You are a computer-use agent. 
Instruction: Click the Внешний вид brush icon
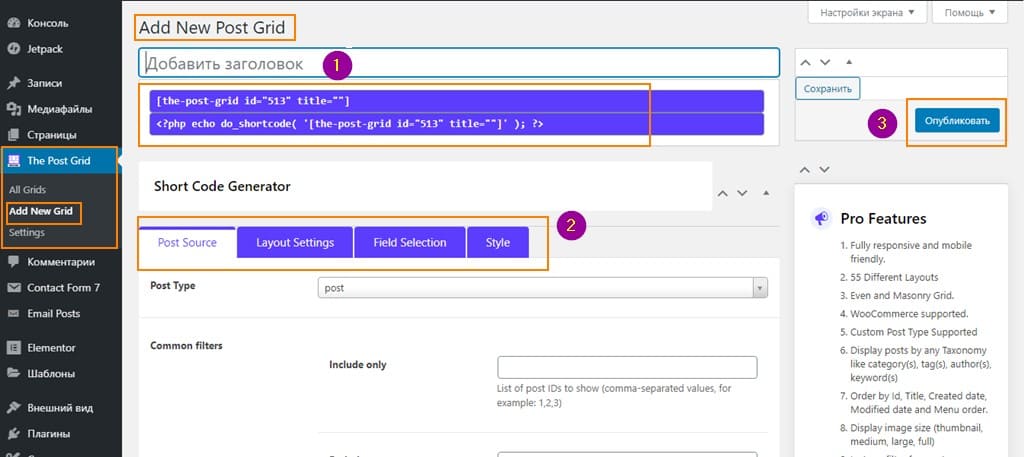coord(13,408)
